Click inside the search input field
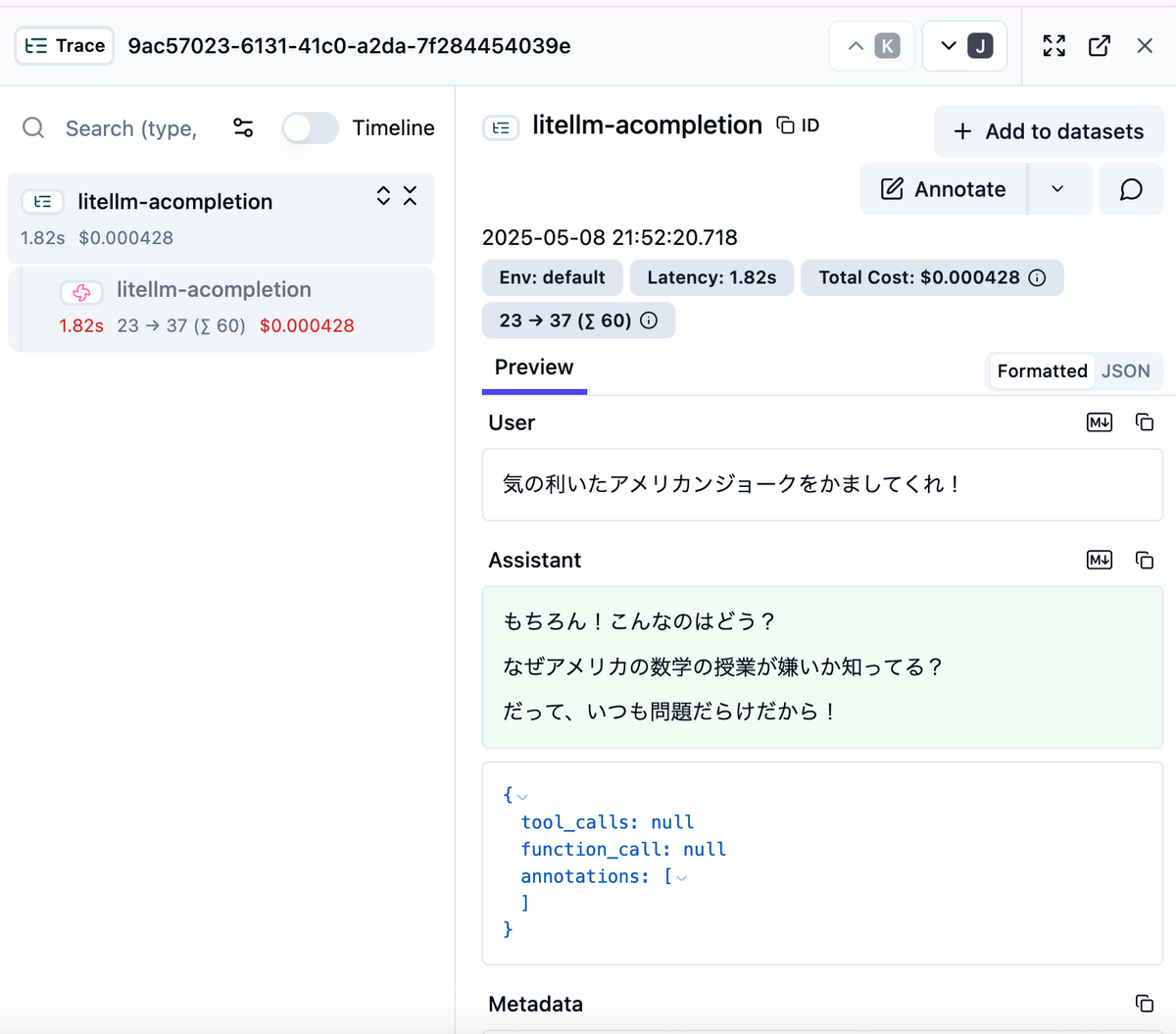The image size is (1176, 1034). click(x=132, y=128)
